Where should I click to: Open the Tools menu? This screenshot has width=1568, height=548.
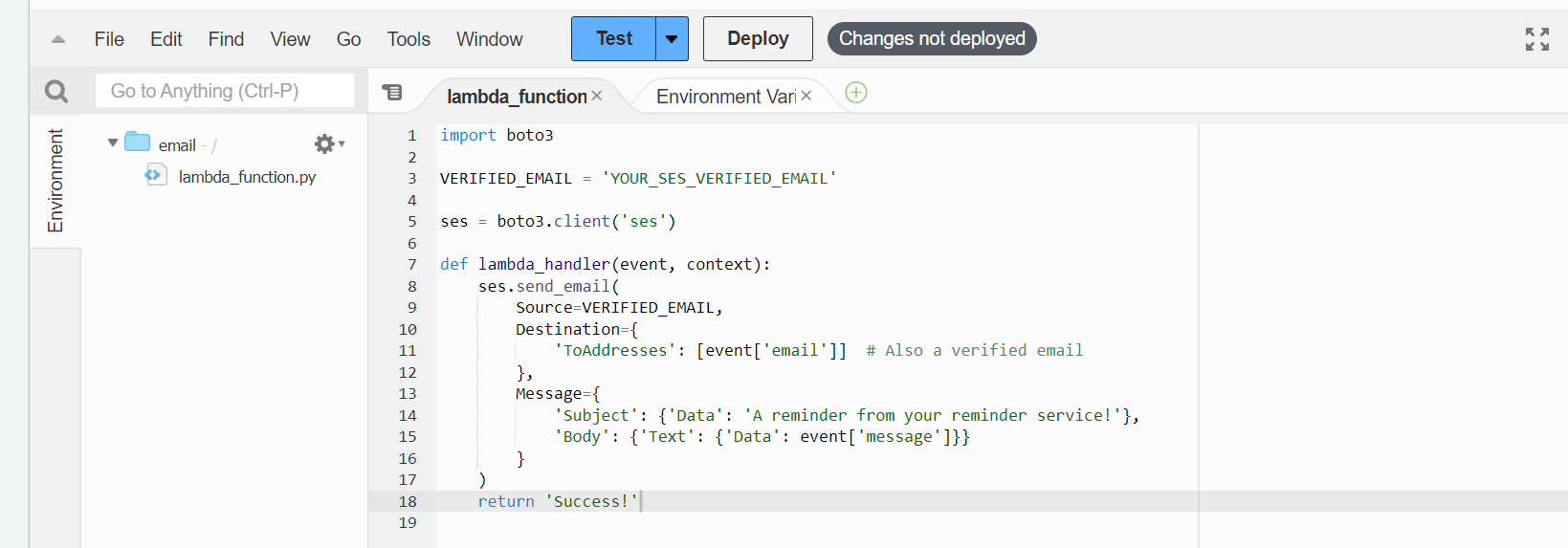pyautogui.click(x=409, y=39)
